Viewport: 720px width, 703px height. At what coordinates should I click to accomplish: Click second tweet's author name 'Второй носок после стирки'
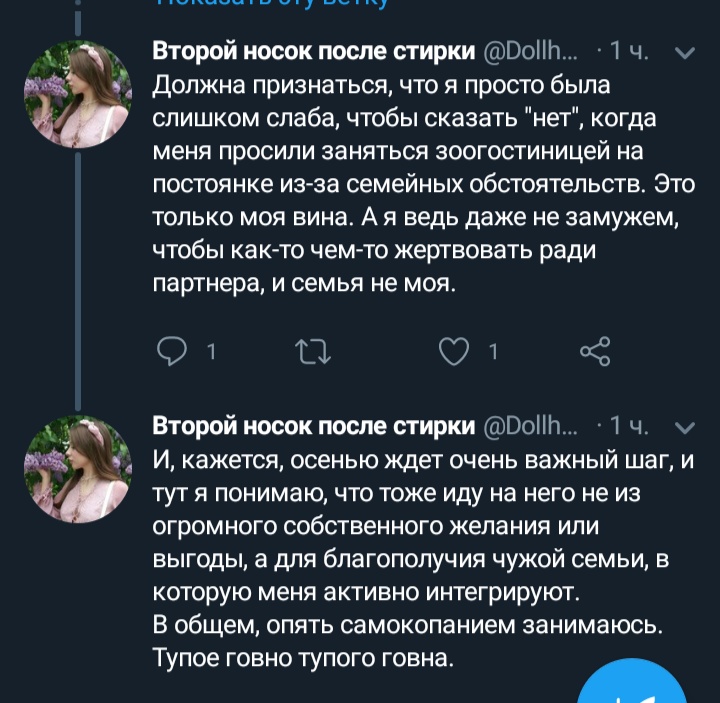tap(312, 428)
